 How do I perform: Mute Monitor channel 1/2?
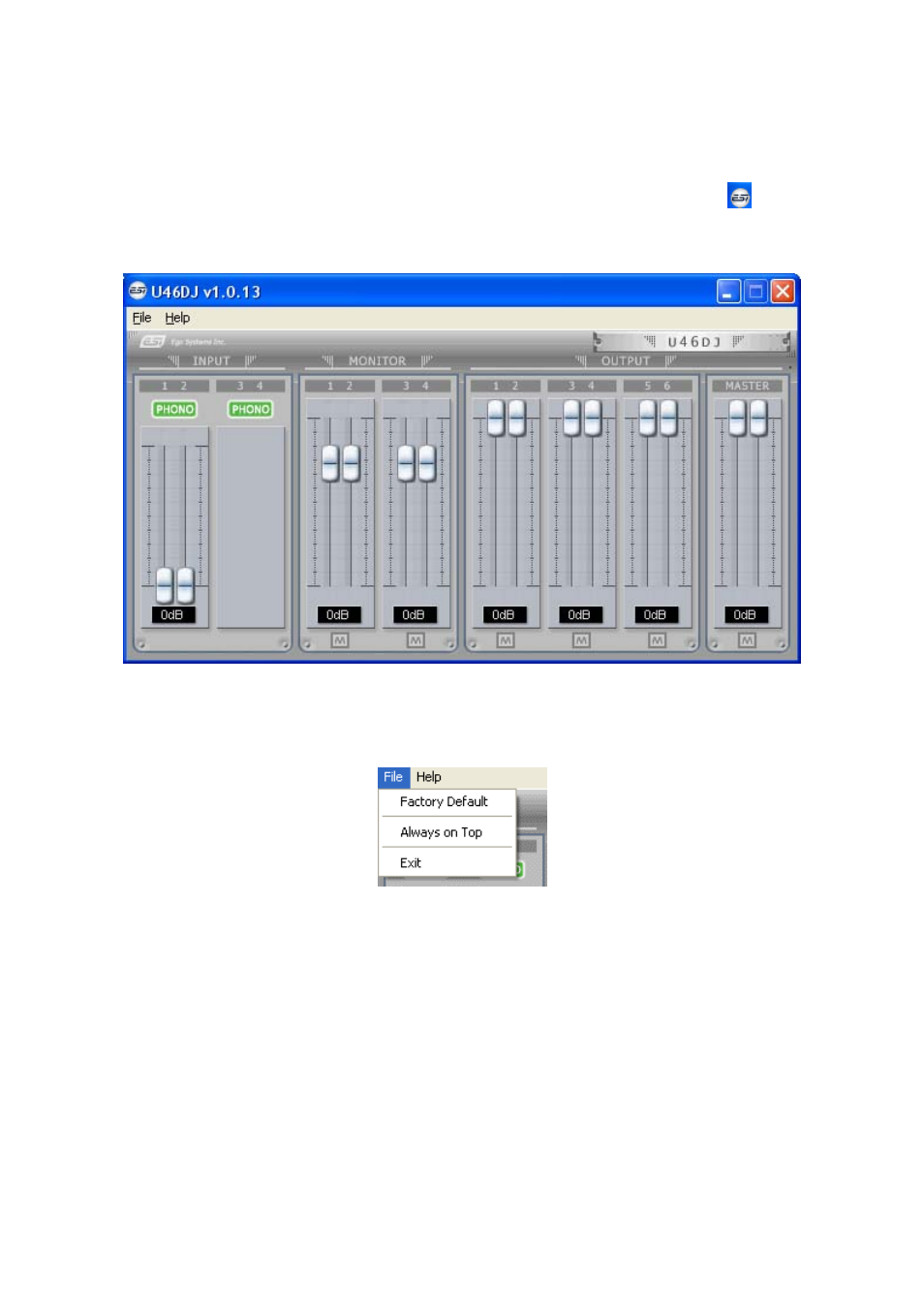[x=339, y=640]
